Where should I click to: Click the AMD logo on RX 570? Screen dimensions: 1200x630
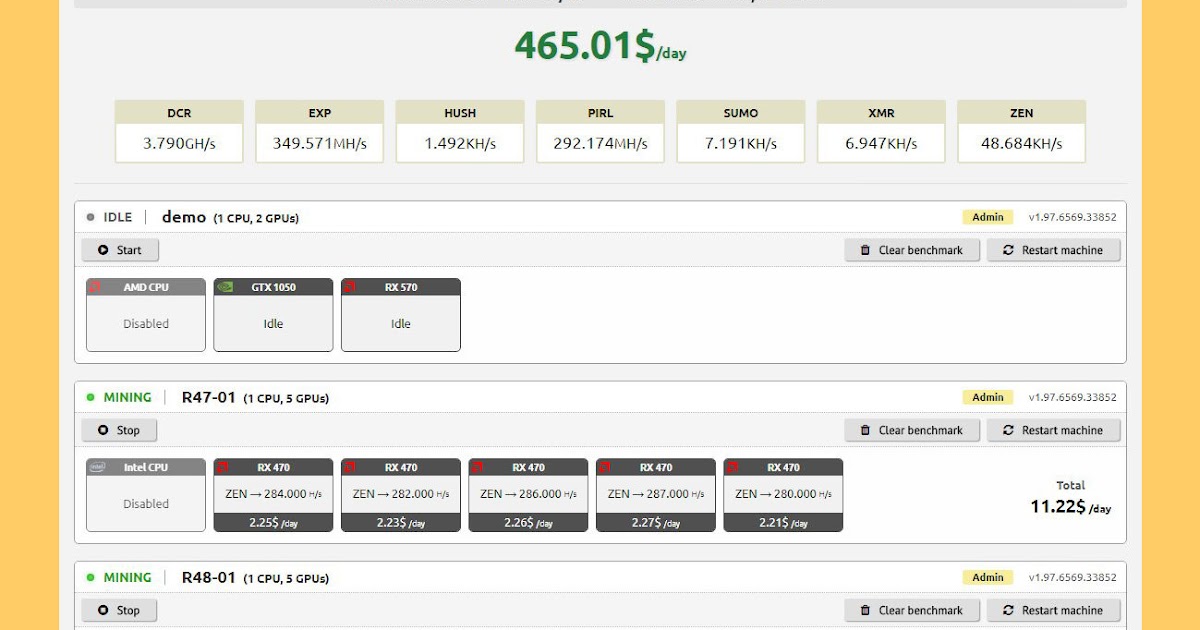(x=351, y=287)
